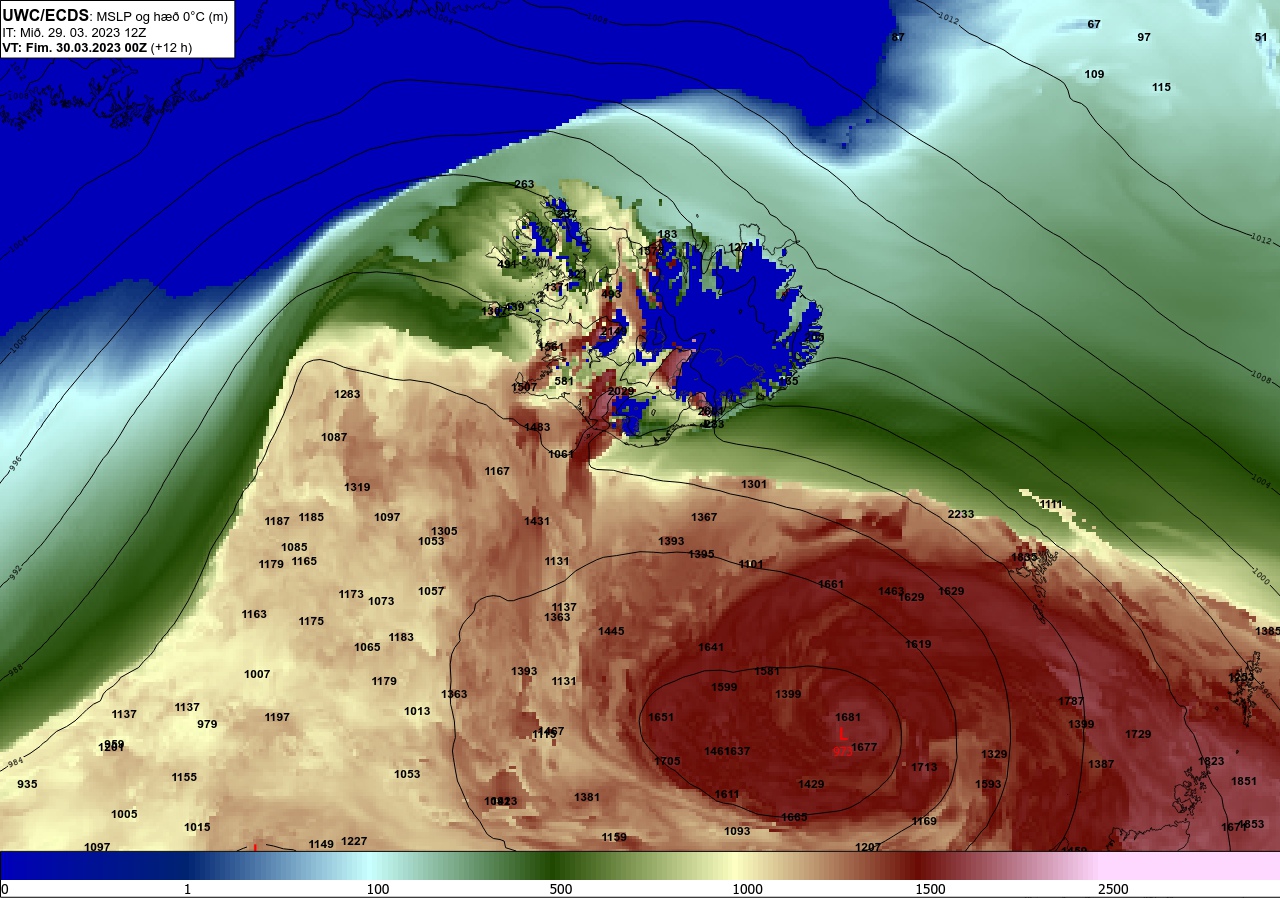
Task: Click the 1611 height value
Action: coord(727,794)
